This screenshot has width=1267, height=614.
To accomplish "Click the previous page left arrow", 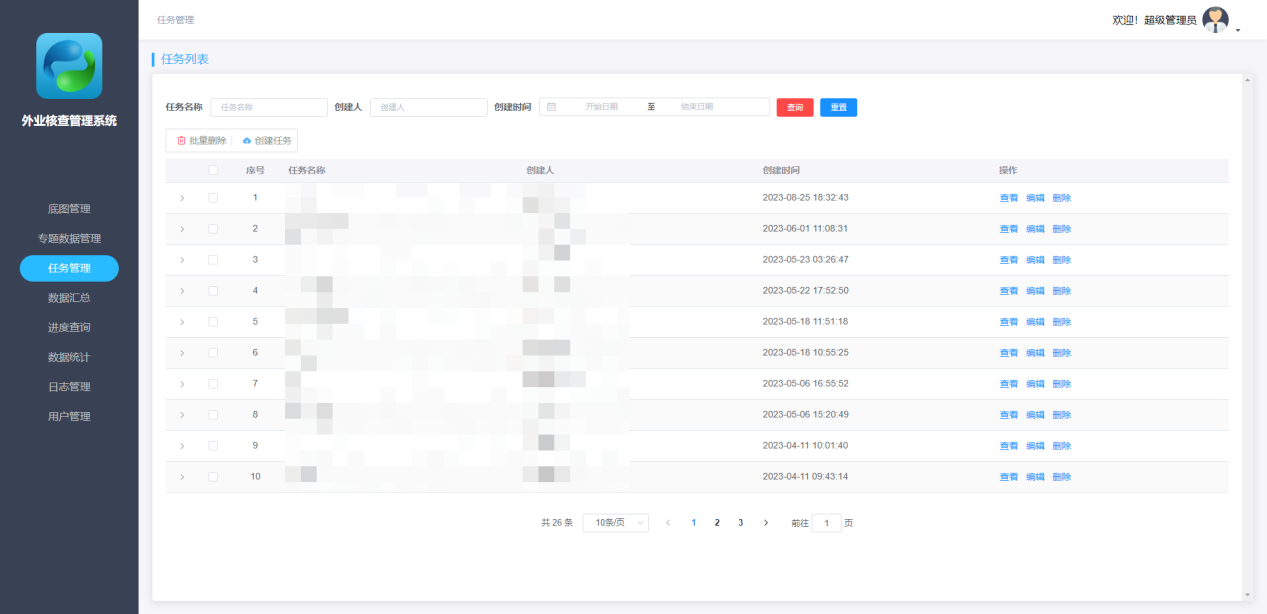I will click(x=668, y=523).
